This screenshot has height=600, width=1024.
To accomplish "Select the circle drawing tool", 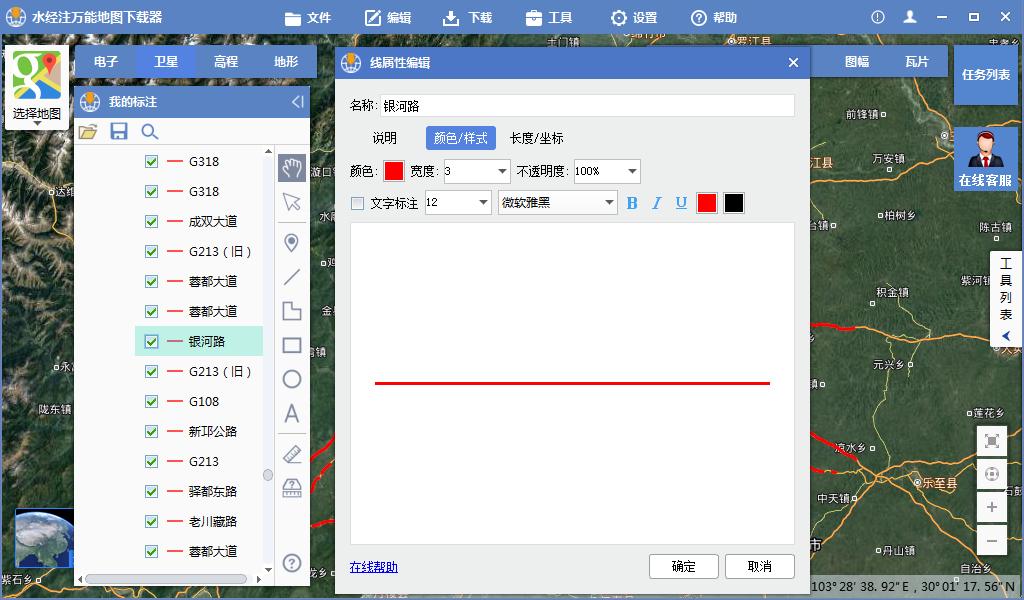I will pyautogui.click(x=291, y=380).
